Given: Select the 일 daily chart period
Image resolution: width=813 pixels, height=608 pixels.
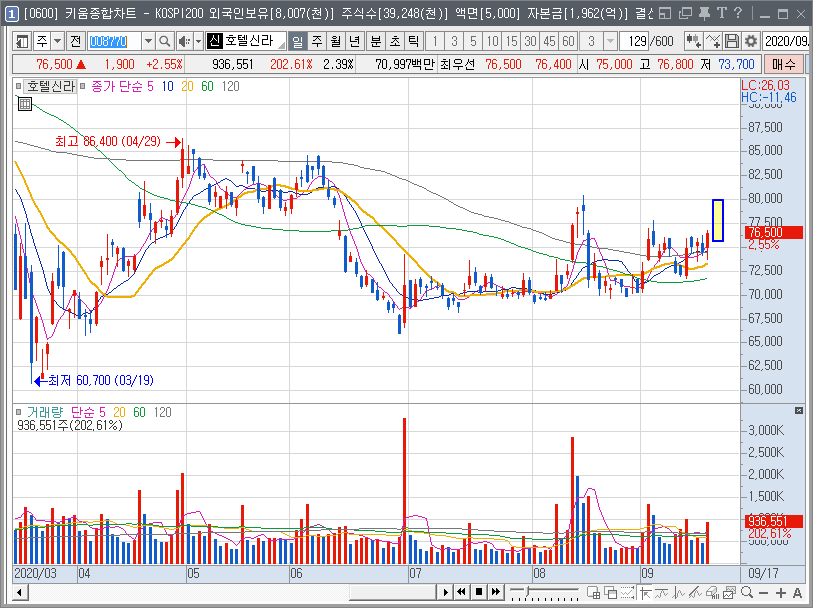Looking at the screenshot, I should click(x=298, y=40).
